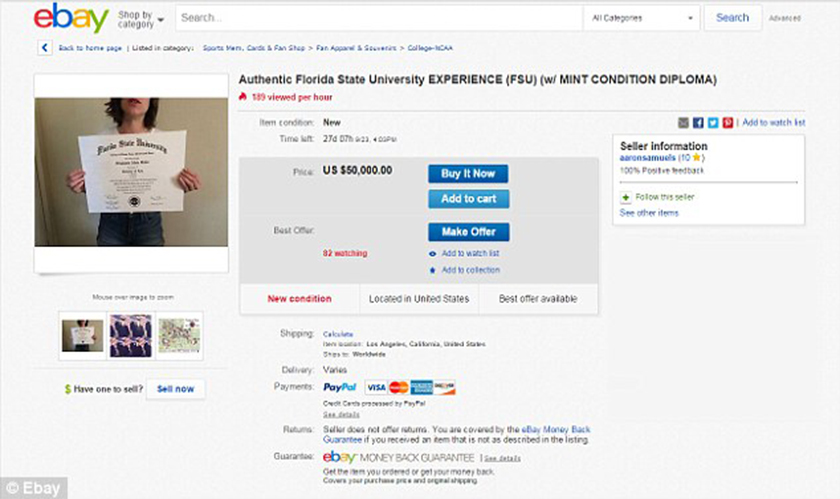This screenshot has height=499, width=840.
Task: Click in the Search input field
Action: [379, 18]
